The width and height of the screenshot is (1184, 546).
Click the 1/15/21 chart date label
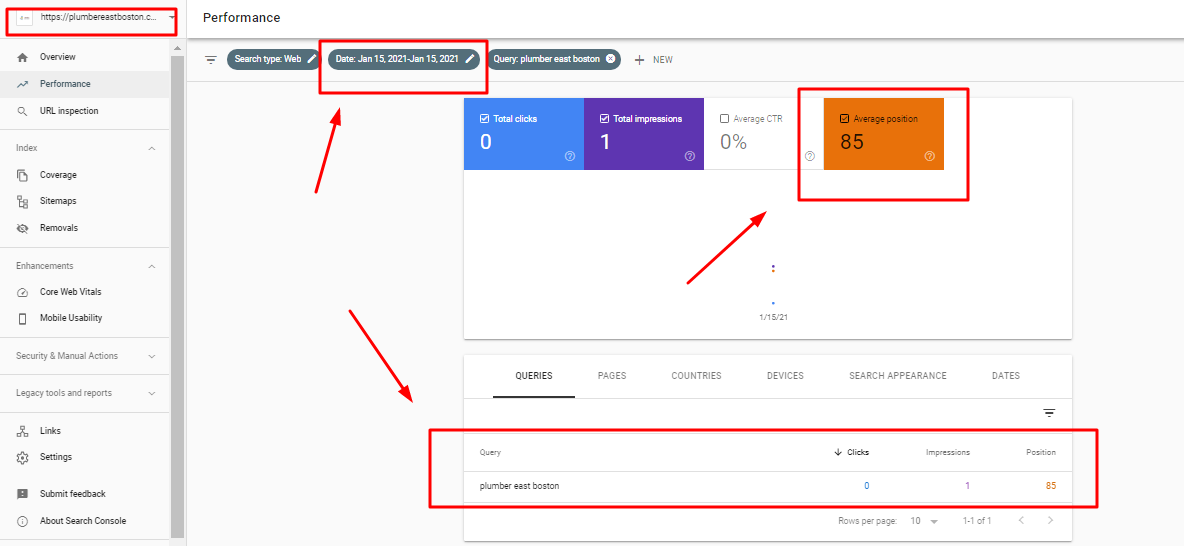(773, 317)
